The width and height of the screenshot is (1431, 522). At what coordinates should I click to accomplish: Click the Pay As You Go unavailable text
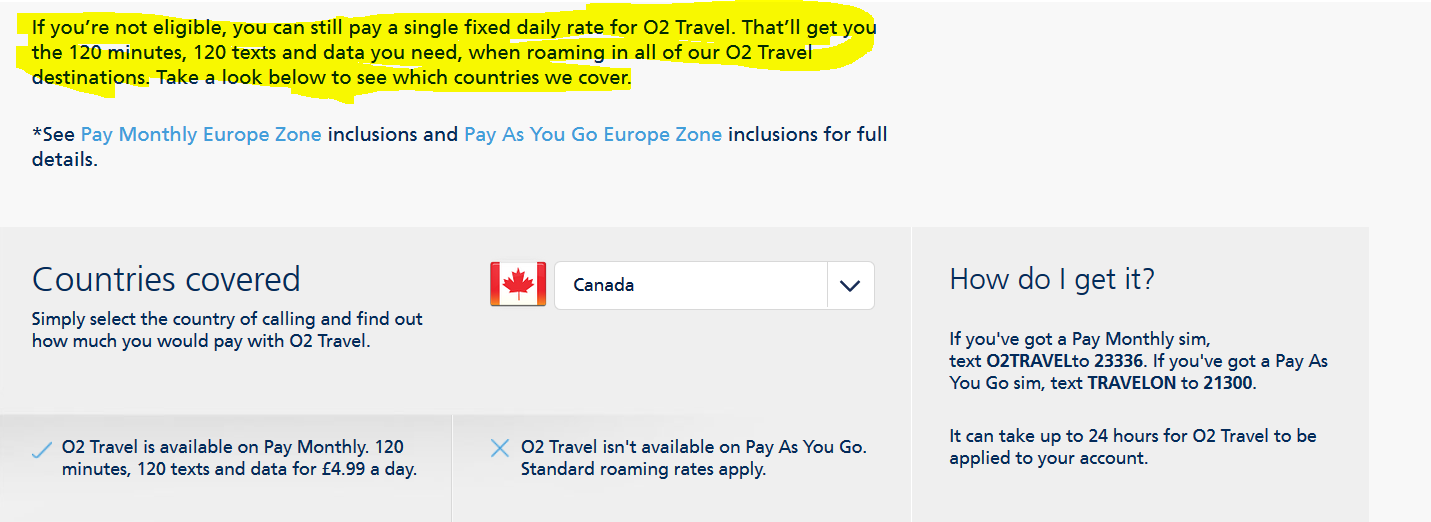[693, 447]
